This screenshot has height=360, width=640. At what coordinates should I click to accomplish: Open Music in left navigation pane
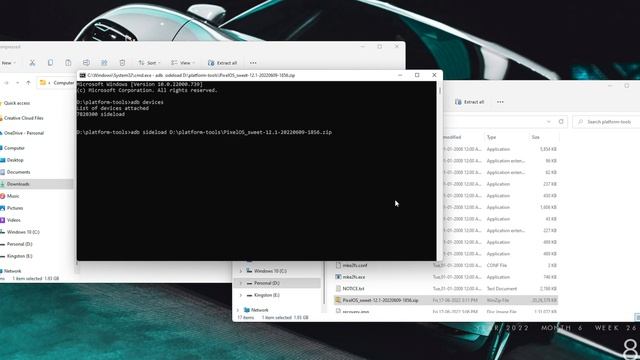13,196
